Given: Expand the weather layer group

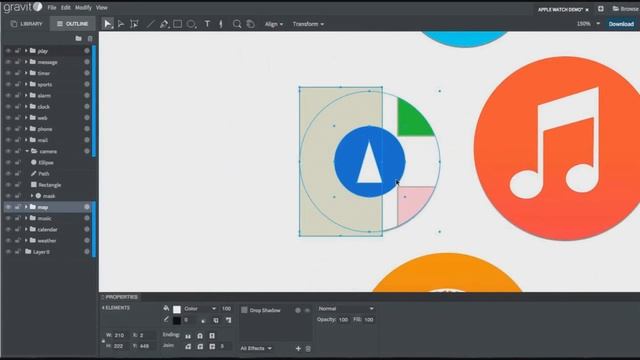Looking at the screenshot, I should coord(26,241).
